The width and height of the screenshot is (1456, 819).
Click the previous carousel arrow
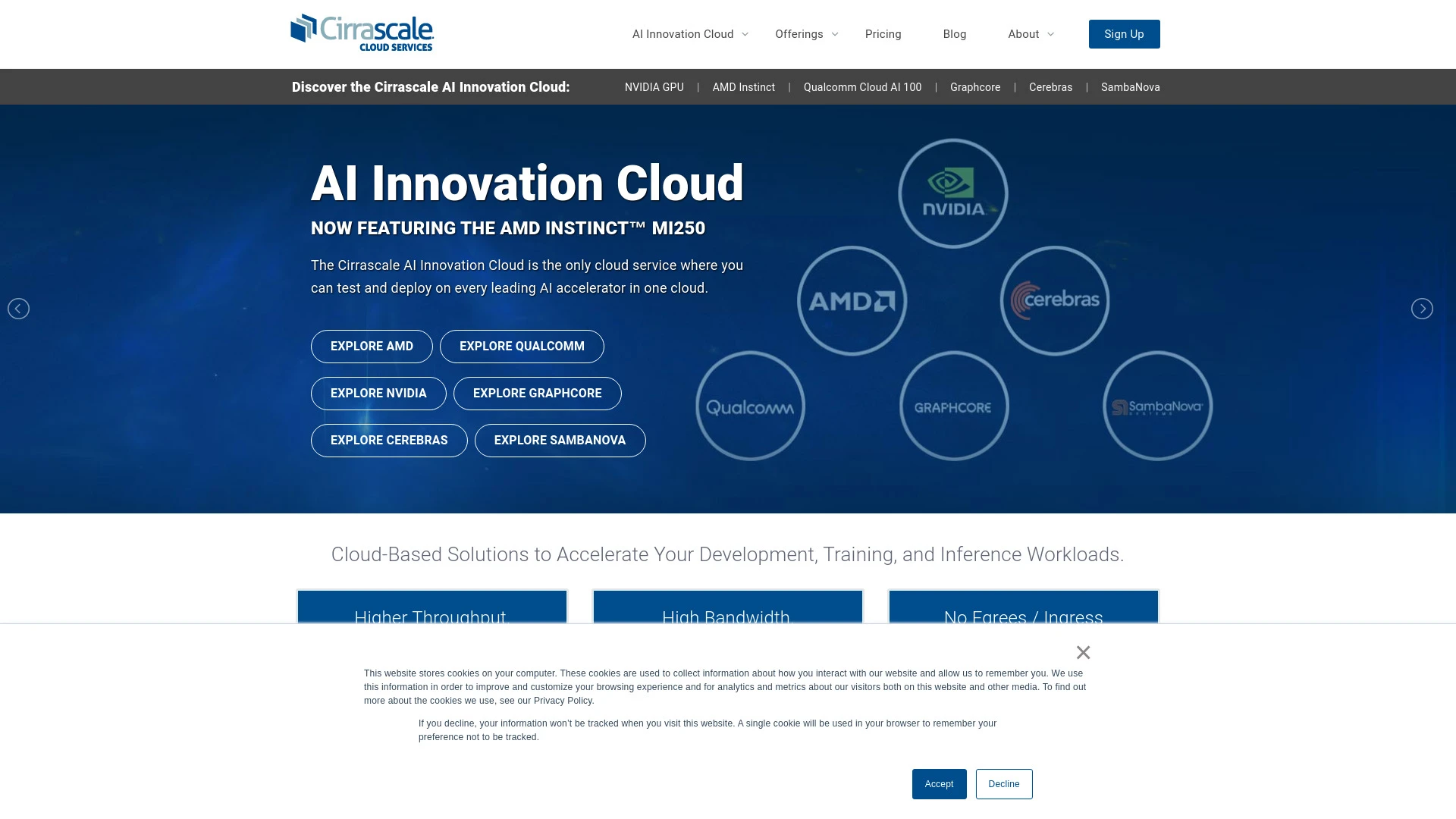[18, 308]
